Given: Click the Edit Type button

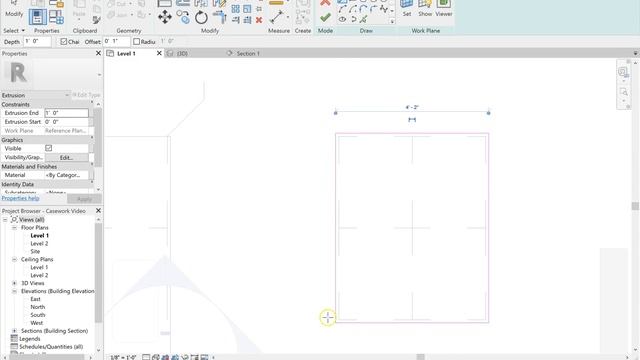Looking at the screenshot, I should 86,95.
